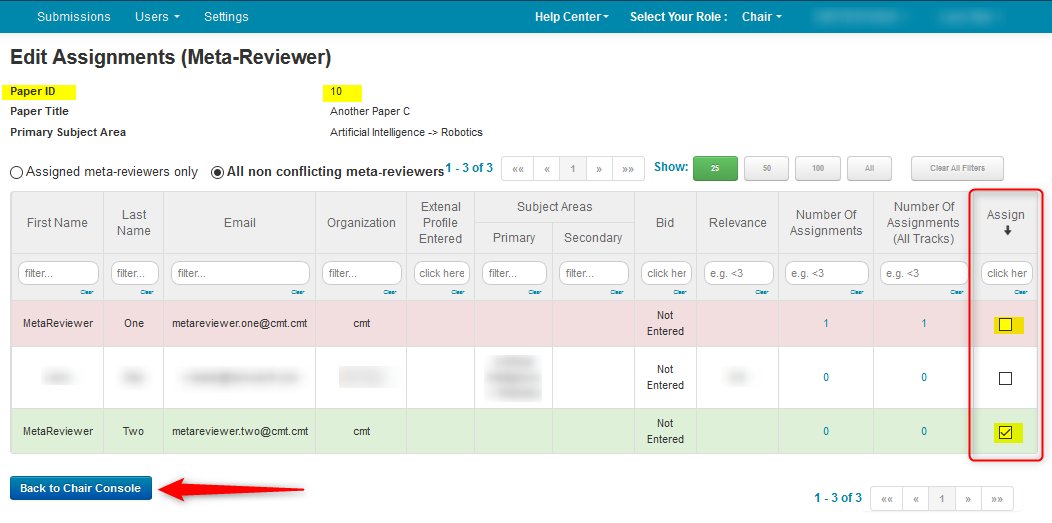Focus the First Name filter field
This screenshot has width=1052, height=523.
point(58,273)
